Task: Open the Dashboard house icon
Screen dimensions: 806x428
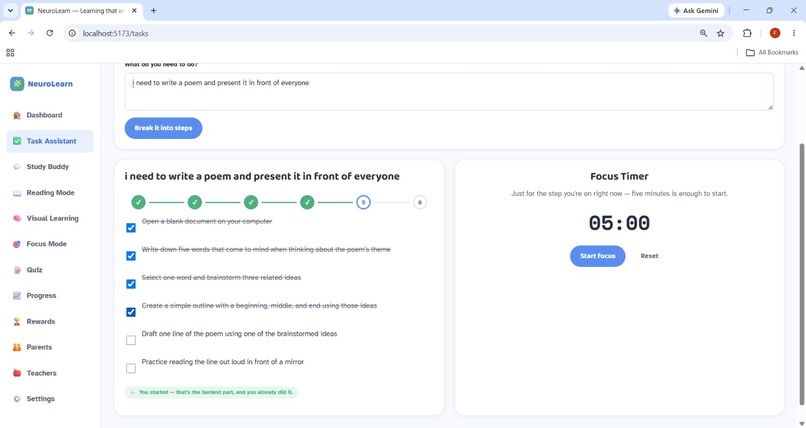Action: pos(17,115)
